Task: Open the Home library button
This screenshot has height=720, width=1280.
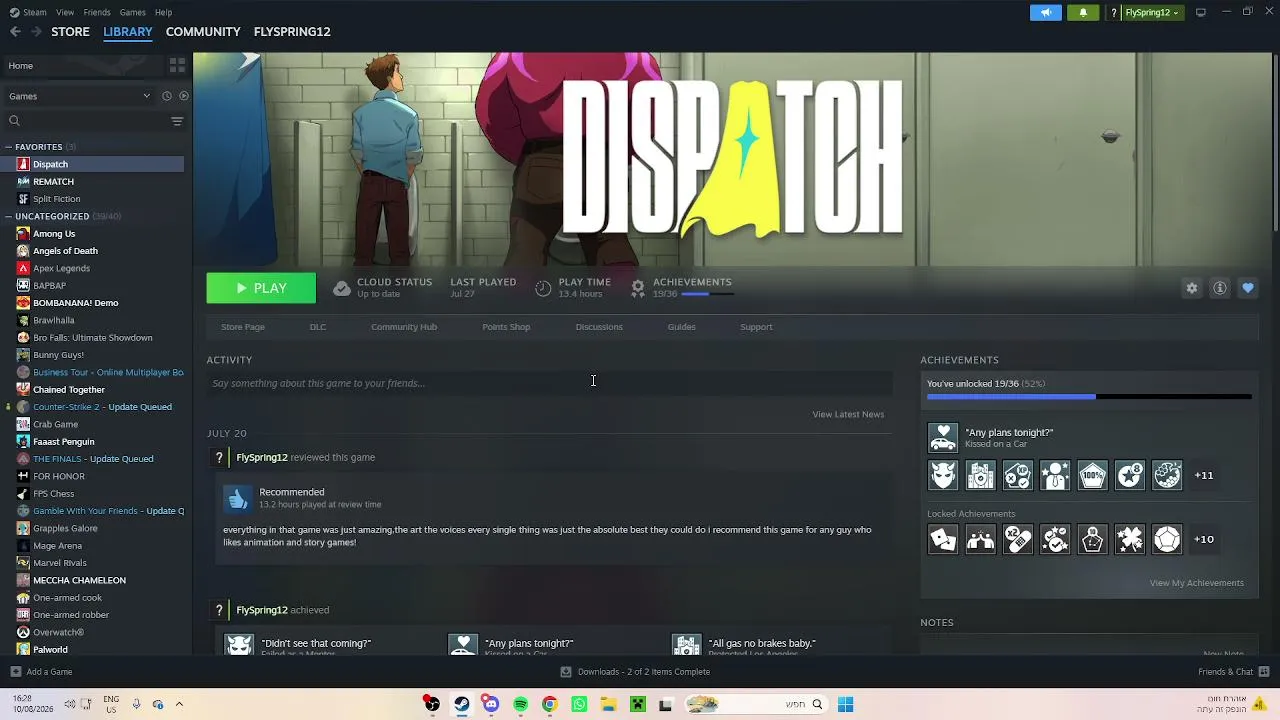Action: 82,66
